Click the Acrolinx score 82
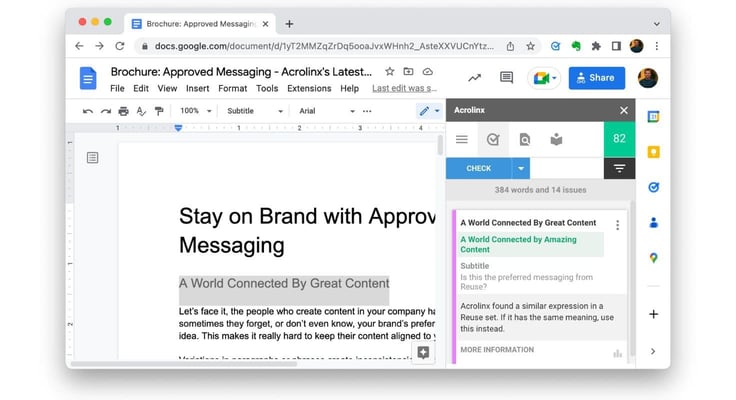Image resolution: width=736 pixels, height=400 pixels. click(619, 138)
